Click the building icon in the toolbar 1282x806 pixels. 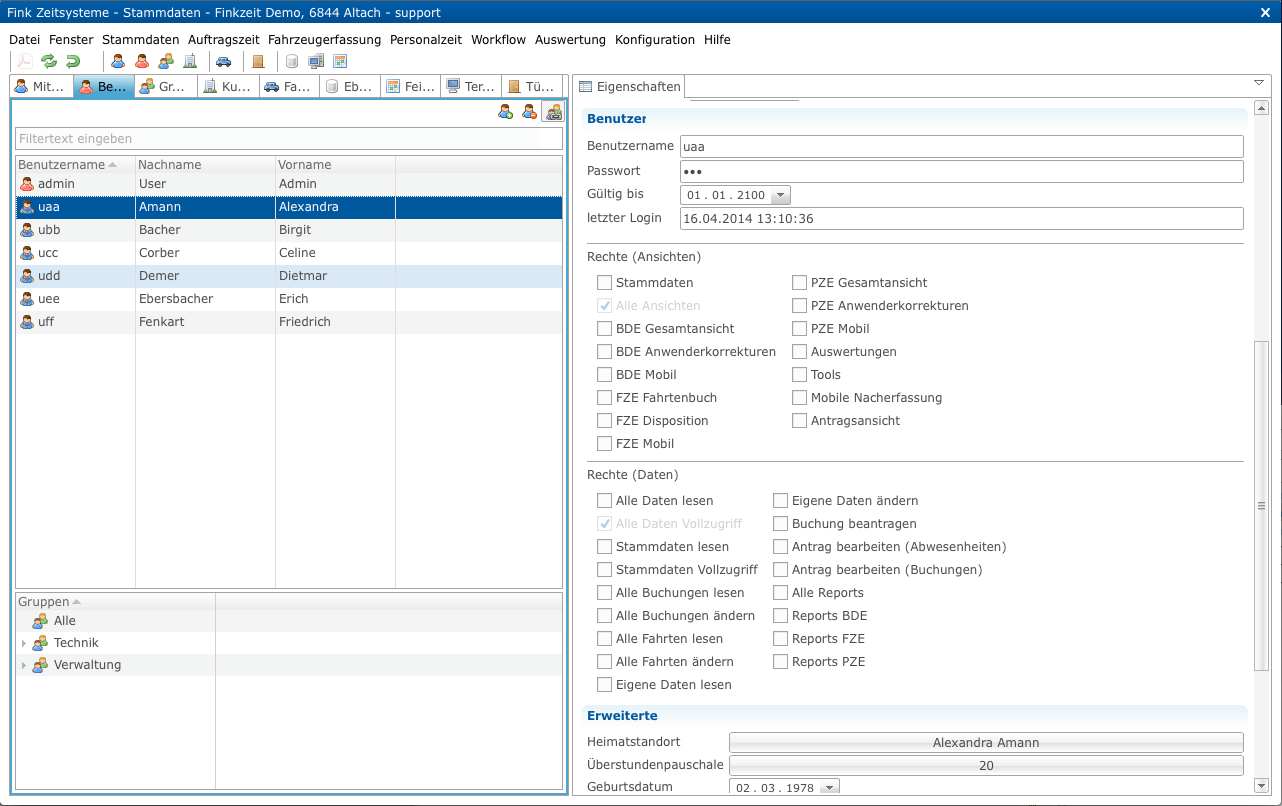190,62
